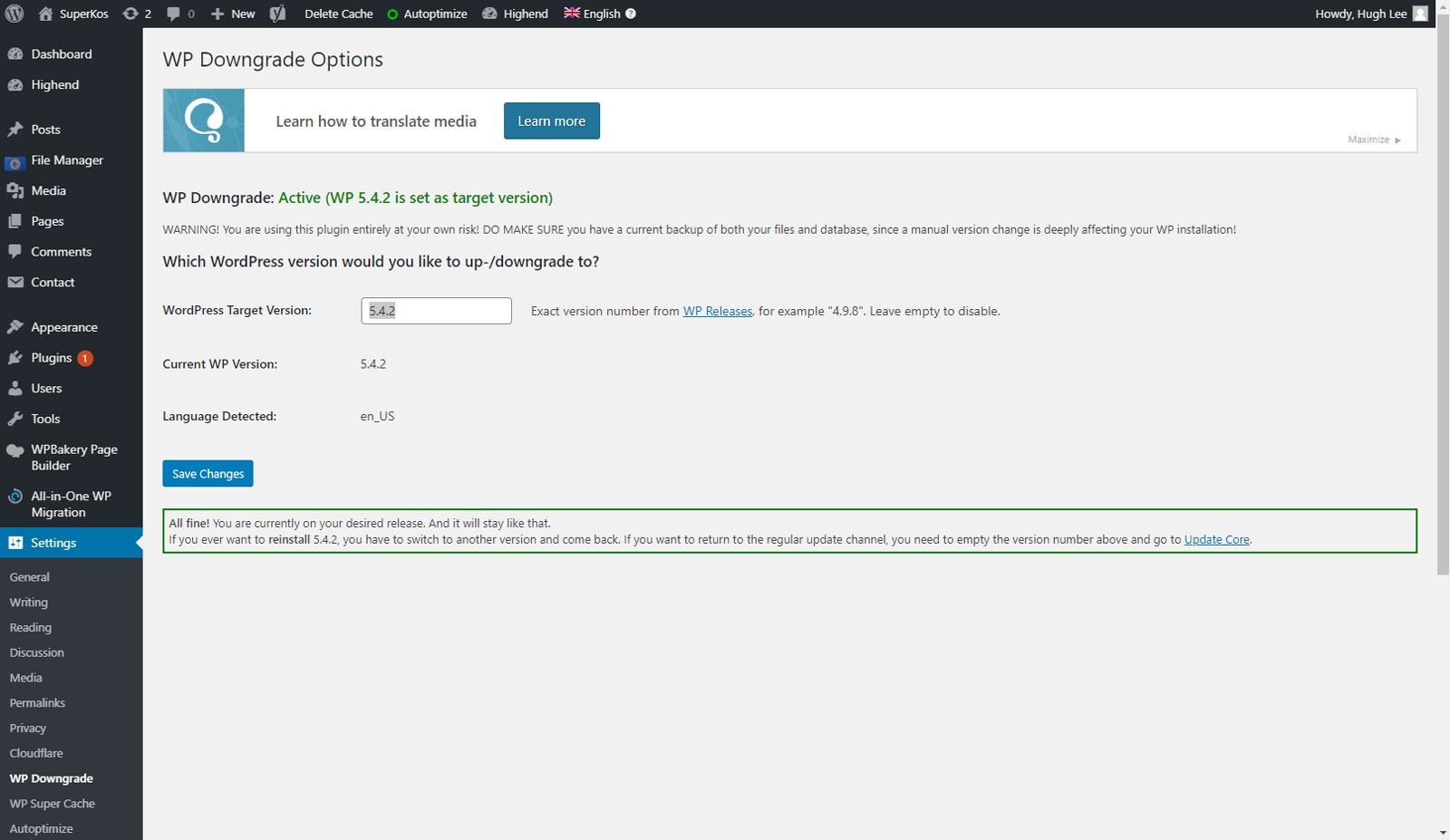Viewport: 1450px width, 840px height.
Task: Click the WPBakery Page Builder icon
Action: pos(15,450)
